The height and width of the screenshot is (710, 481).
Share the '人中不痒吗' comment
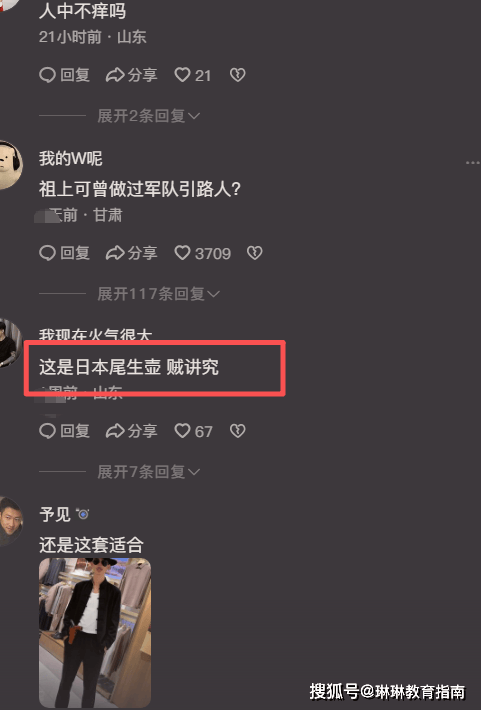131,75
